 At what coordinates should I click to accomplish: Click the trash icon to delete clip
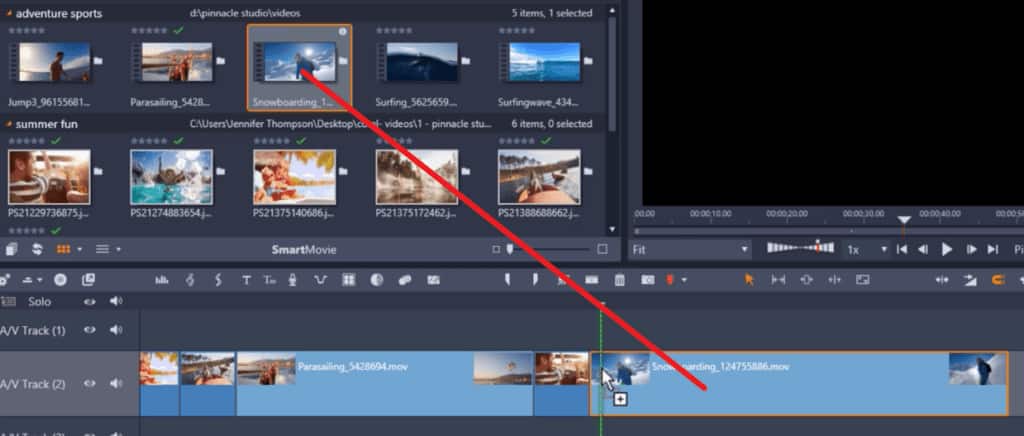pos(619,280)
